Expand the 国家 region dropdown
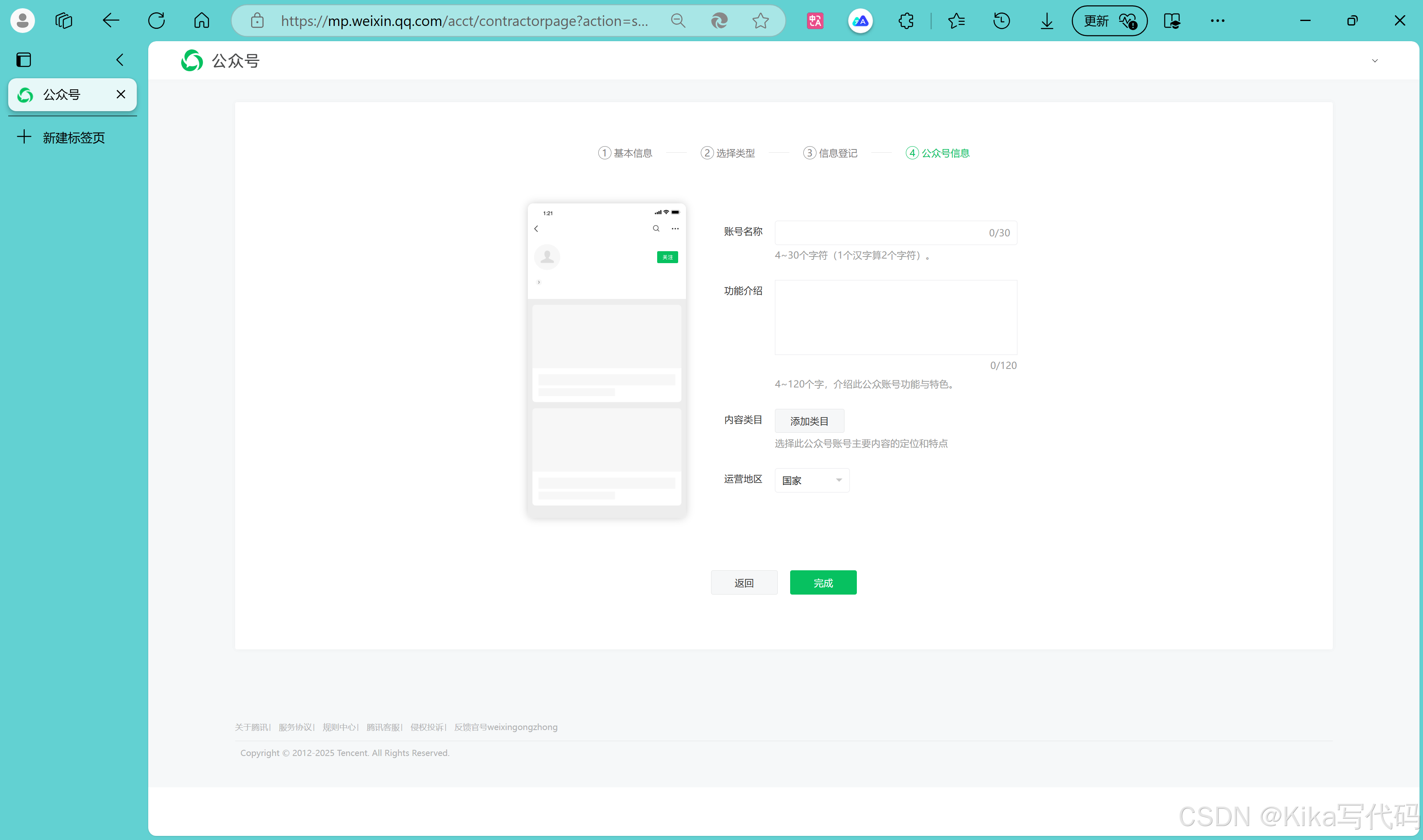Viewport: 1423px width, 840px height. pos(812,480)
